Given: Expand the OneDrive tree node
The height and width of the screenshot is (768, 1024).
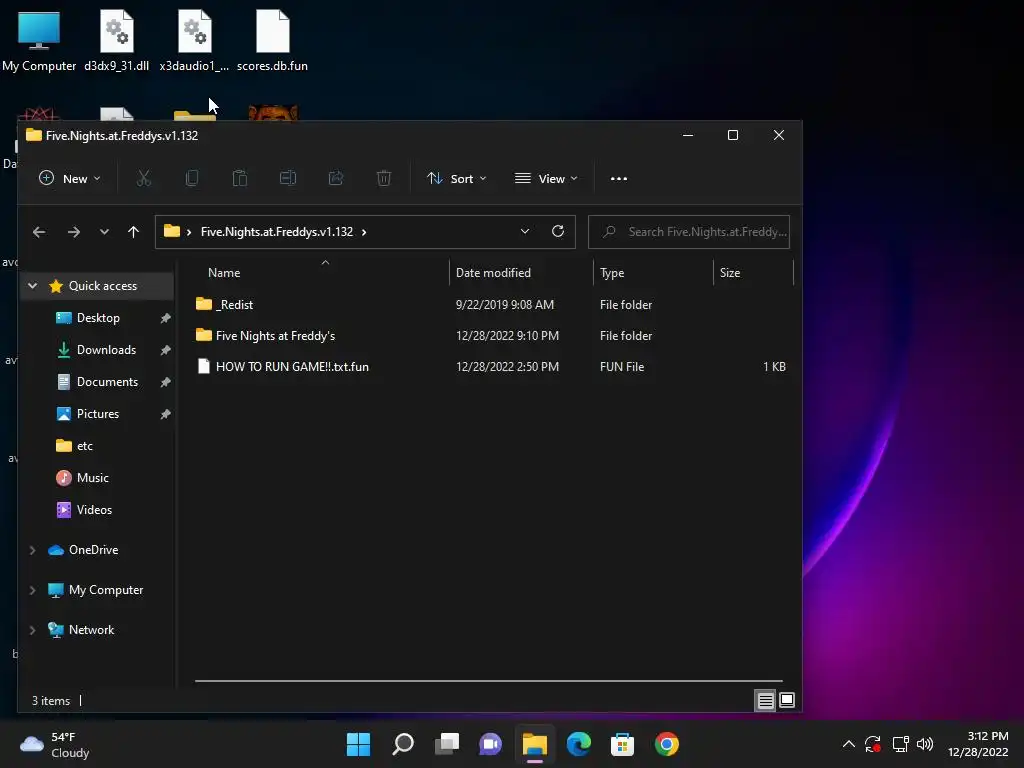Looking at the screenshot, I should [x=33, y=550].
